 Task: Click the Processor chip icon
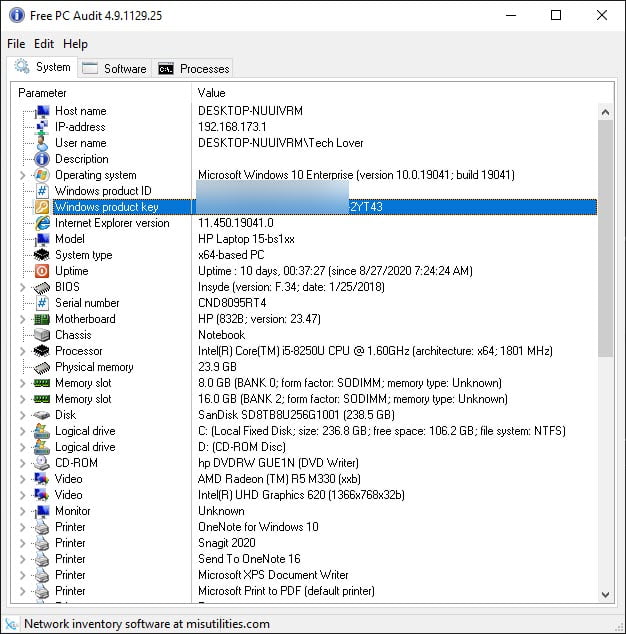[x=42, y=351]
